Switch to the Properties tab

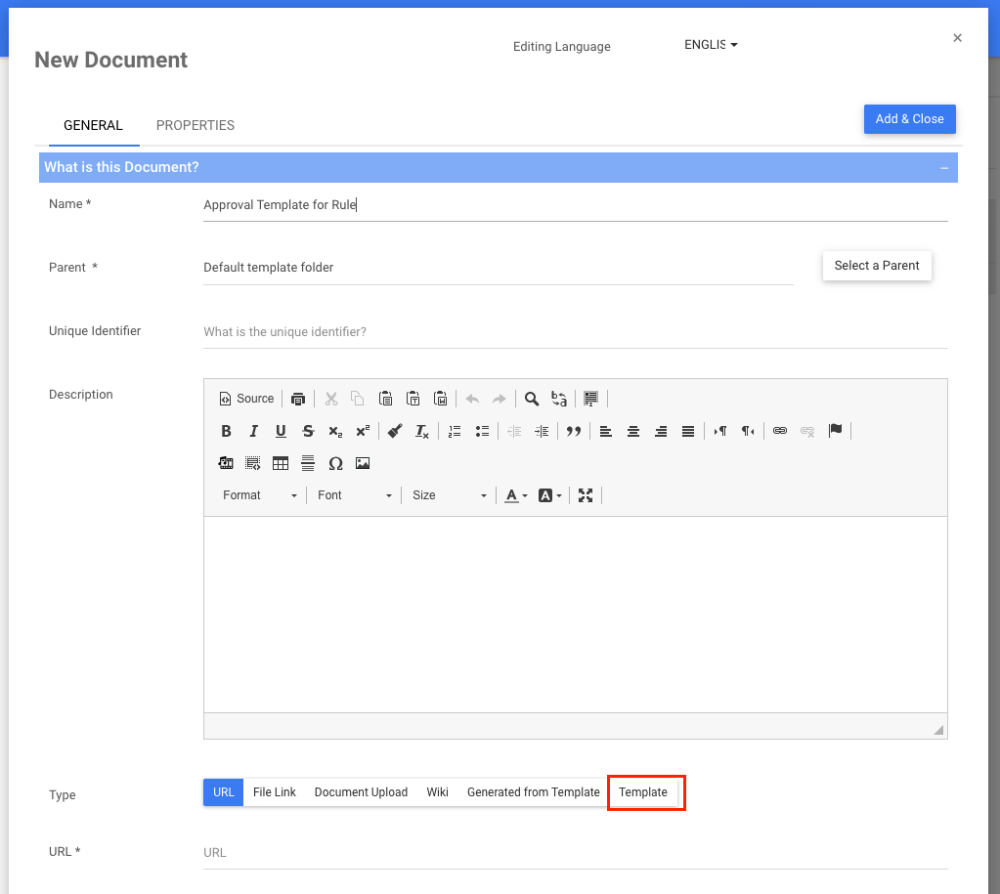tap(195, 125)
